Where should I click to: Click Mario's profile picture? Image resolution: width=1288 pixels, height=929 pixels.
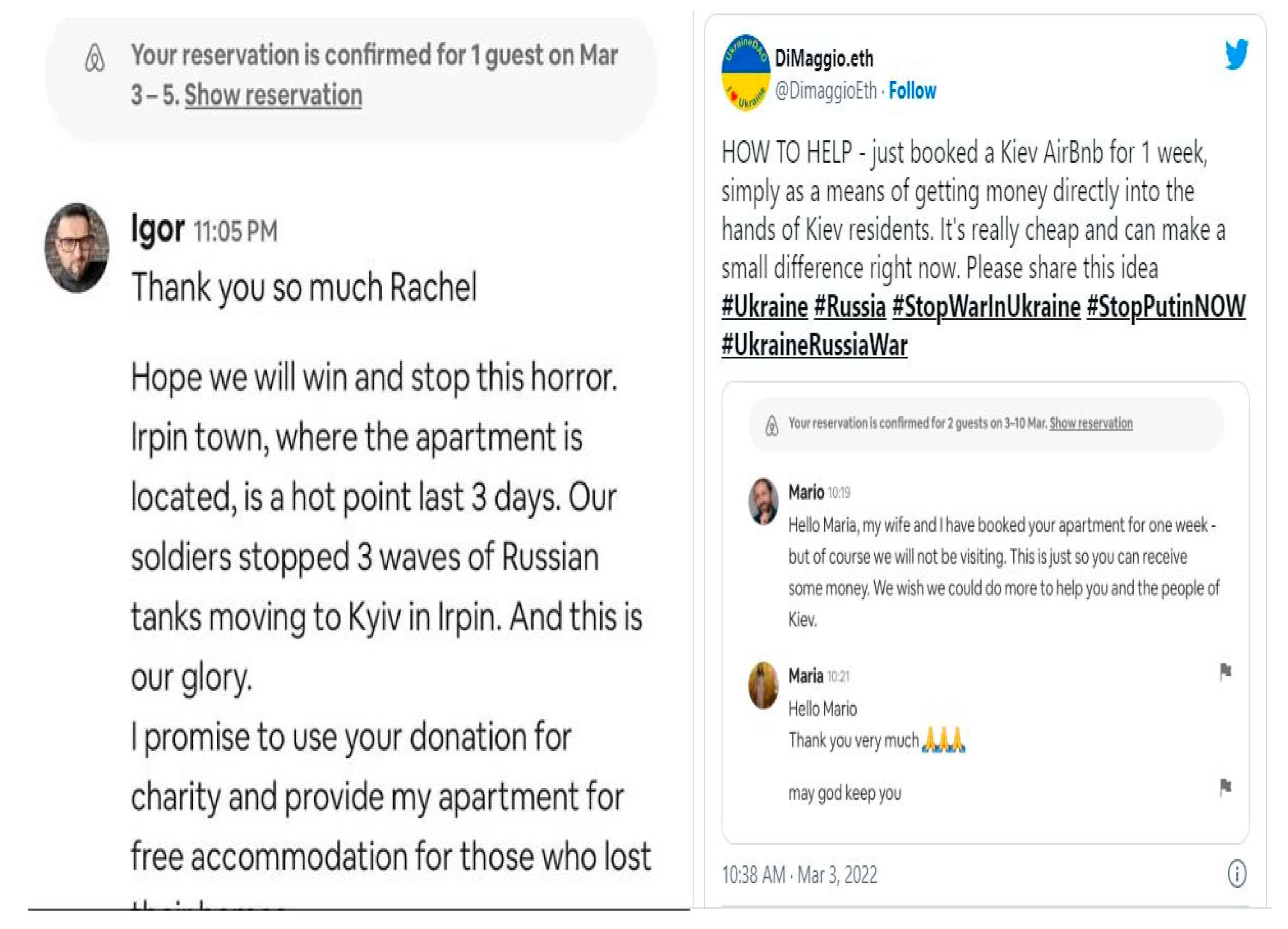[763, 501]
